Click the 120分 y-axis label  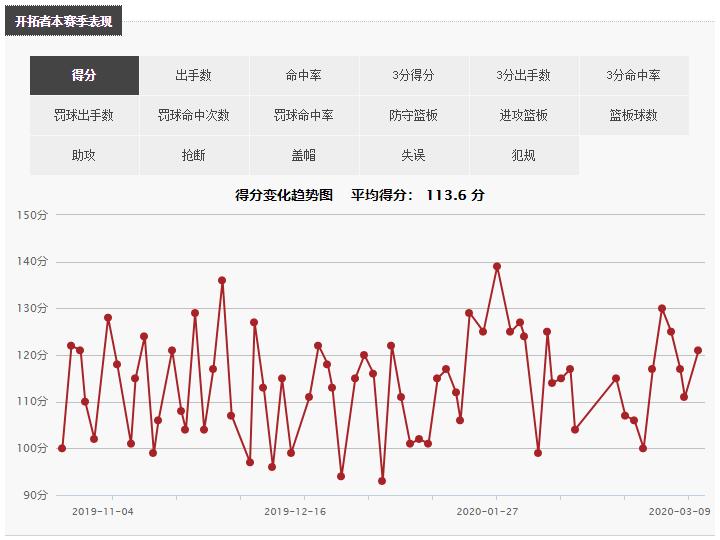click(32, 355)
